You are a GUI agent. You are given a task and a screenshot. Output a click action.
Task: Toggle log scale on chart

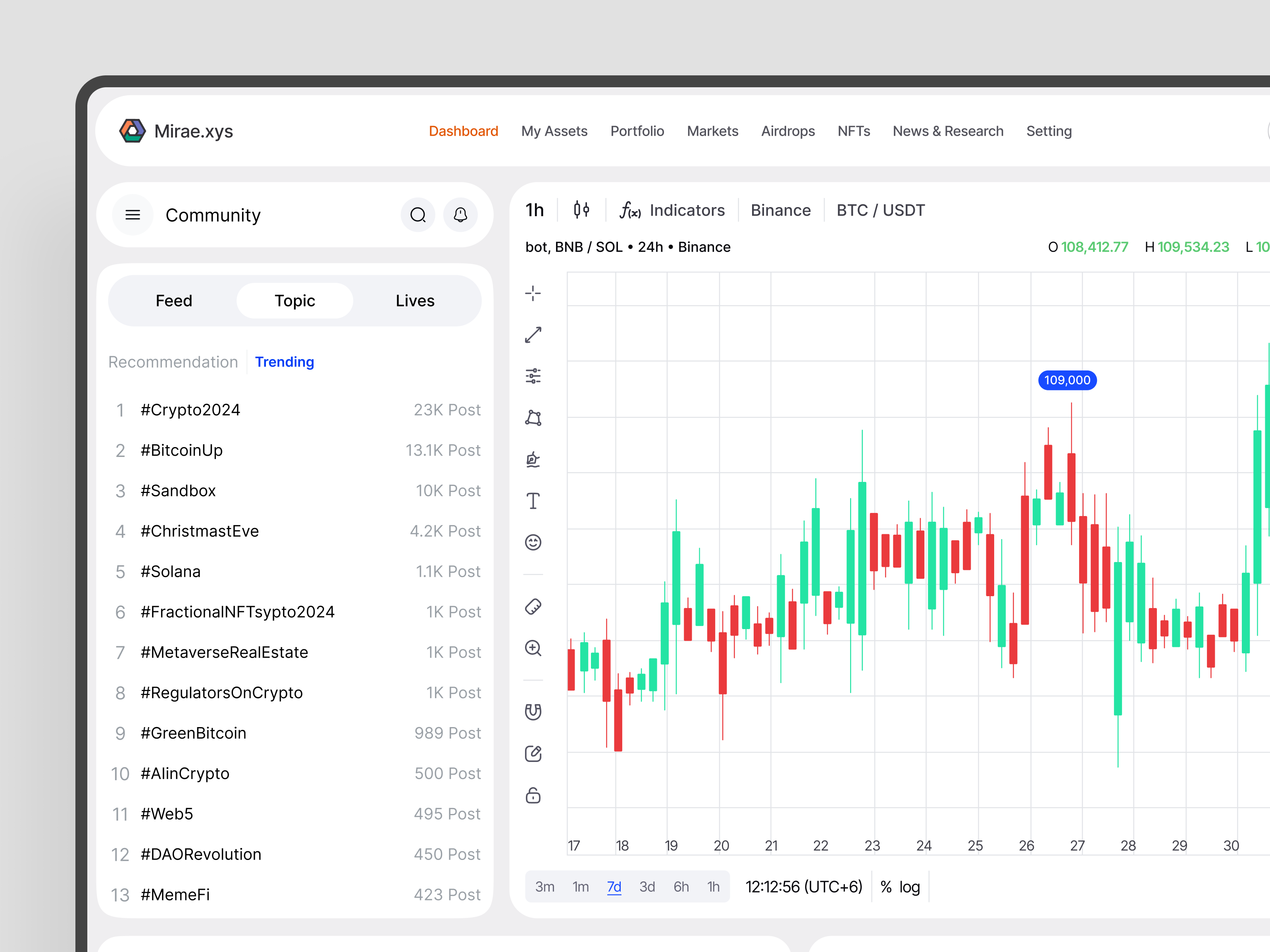[910, 887]
